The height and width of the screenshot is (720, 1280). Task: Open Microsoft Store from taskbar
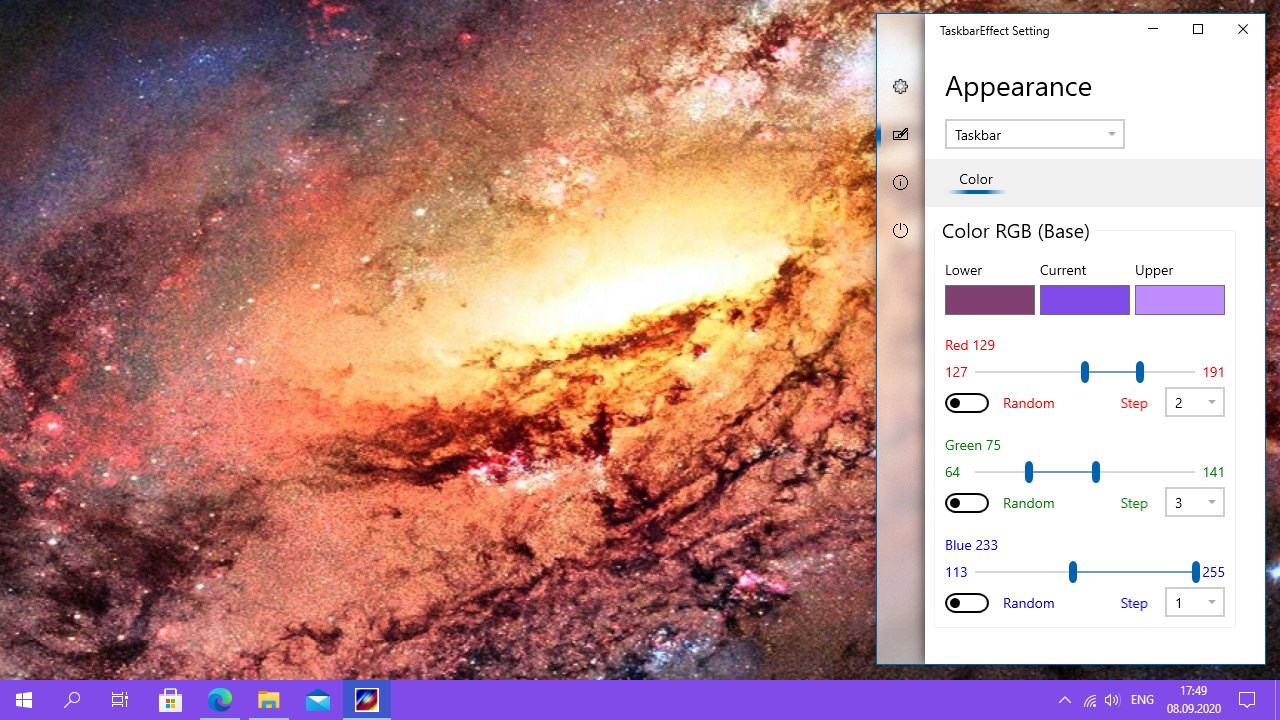(171, 700)
